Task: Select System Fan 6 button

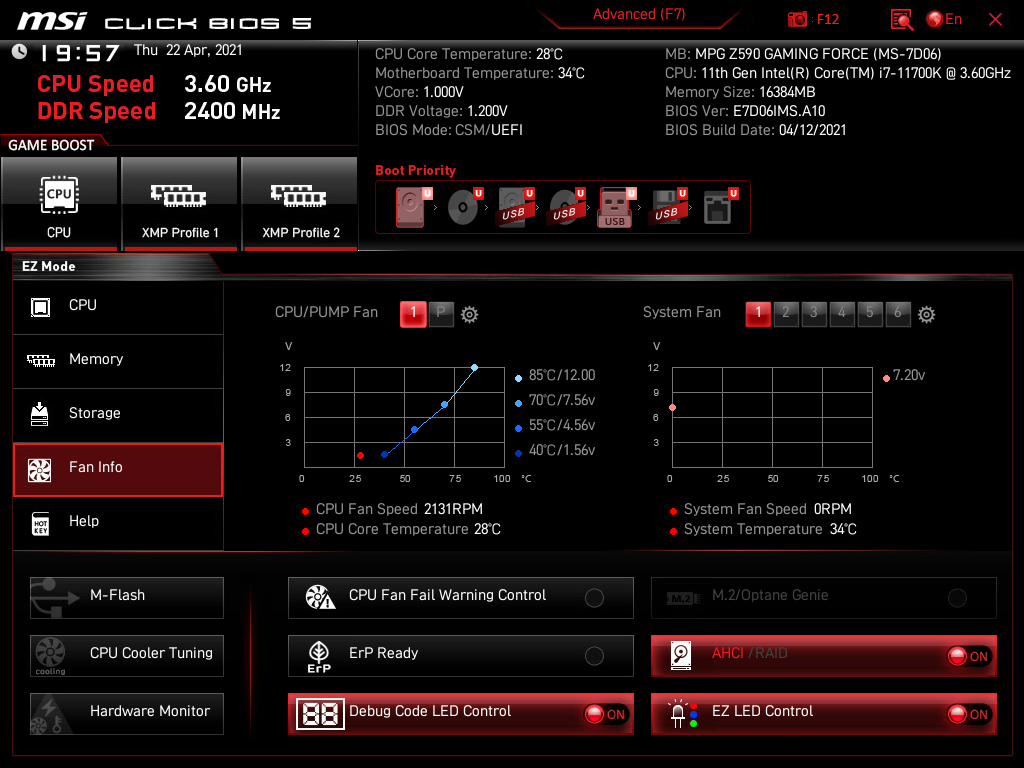Action: (899, 314)
